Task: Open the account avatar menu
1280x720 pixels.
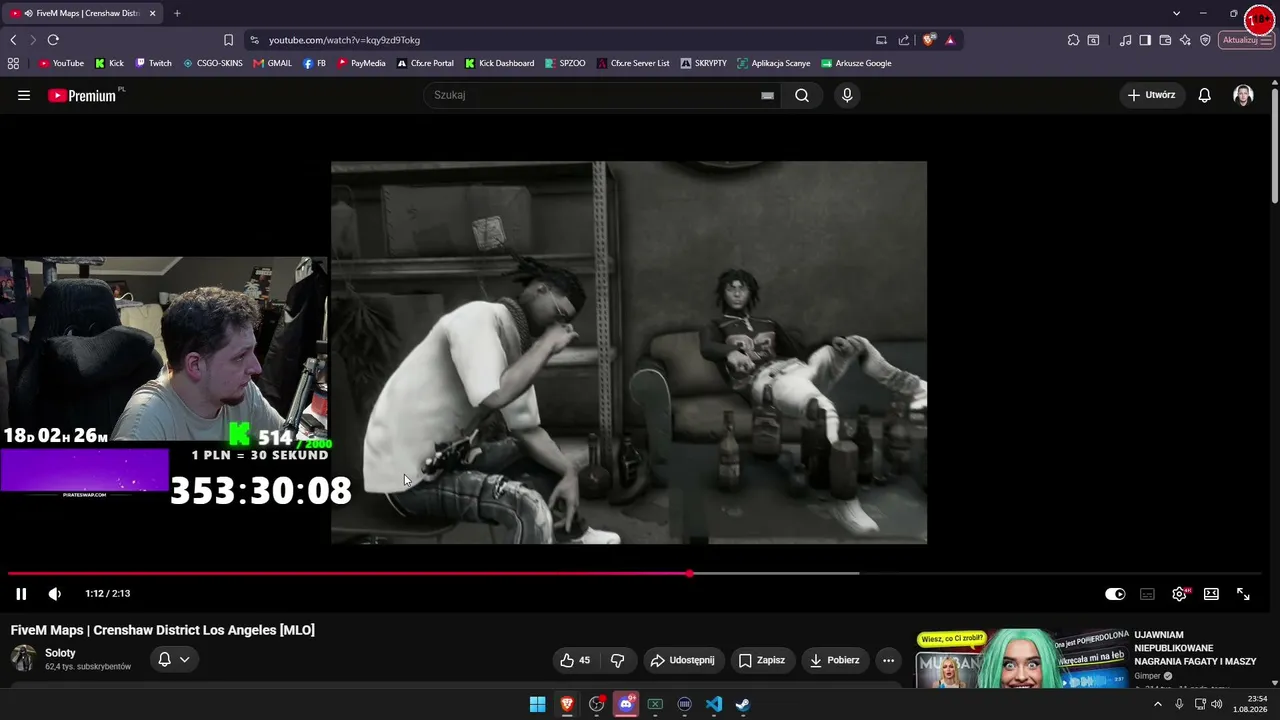Action: (x=1243, y=95)
